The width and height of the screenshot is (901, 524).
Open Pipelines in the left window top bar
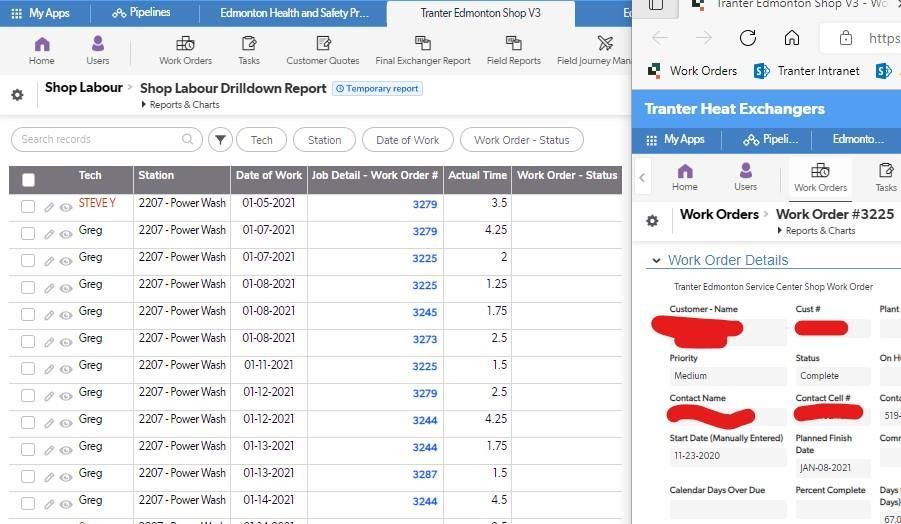tap(141, 13)
